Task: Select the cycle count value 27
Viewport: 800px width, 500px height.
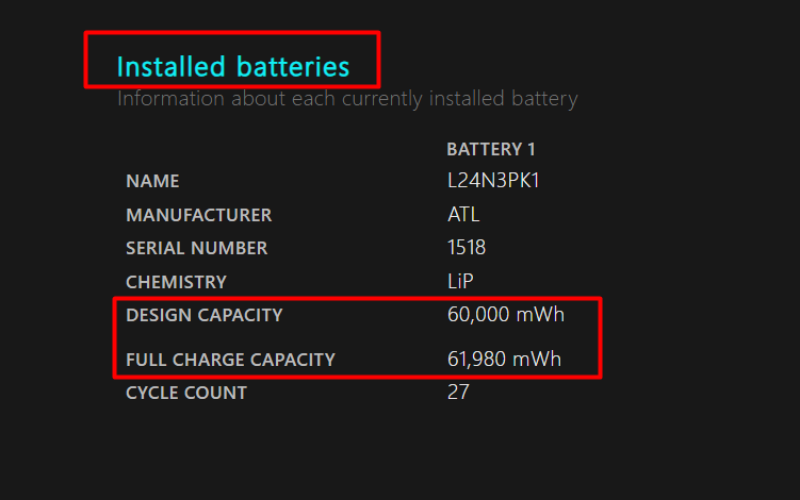Action: tap(458, 392)
